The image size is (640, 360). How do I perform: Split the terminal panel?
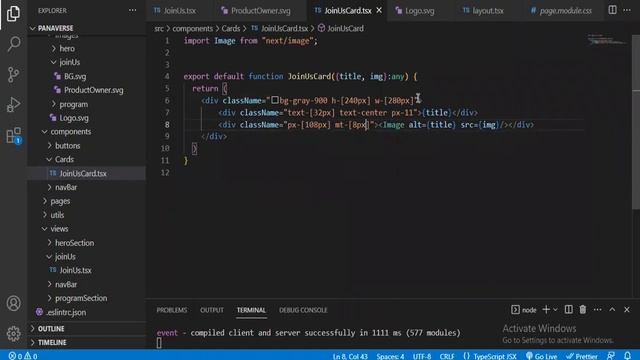click(568, 310)
